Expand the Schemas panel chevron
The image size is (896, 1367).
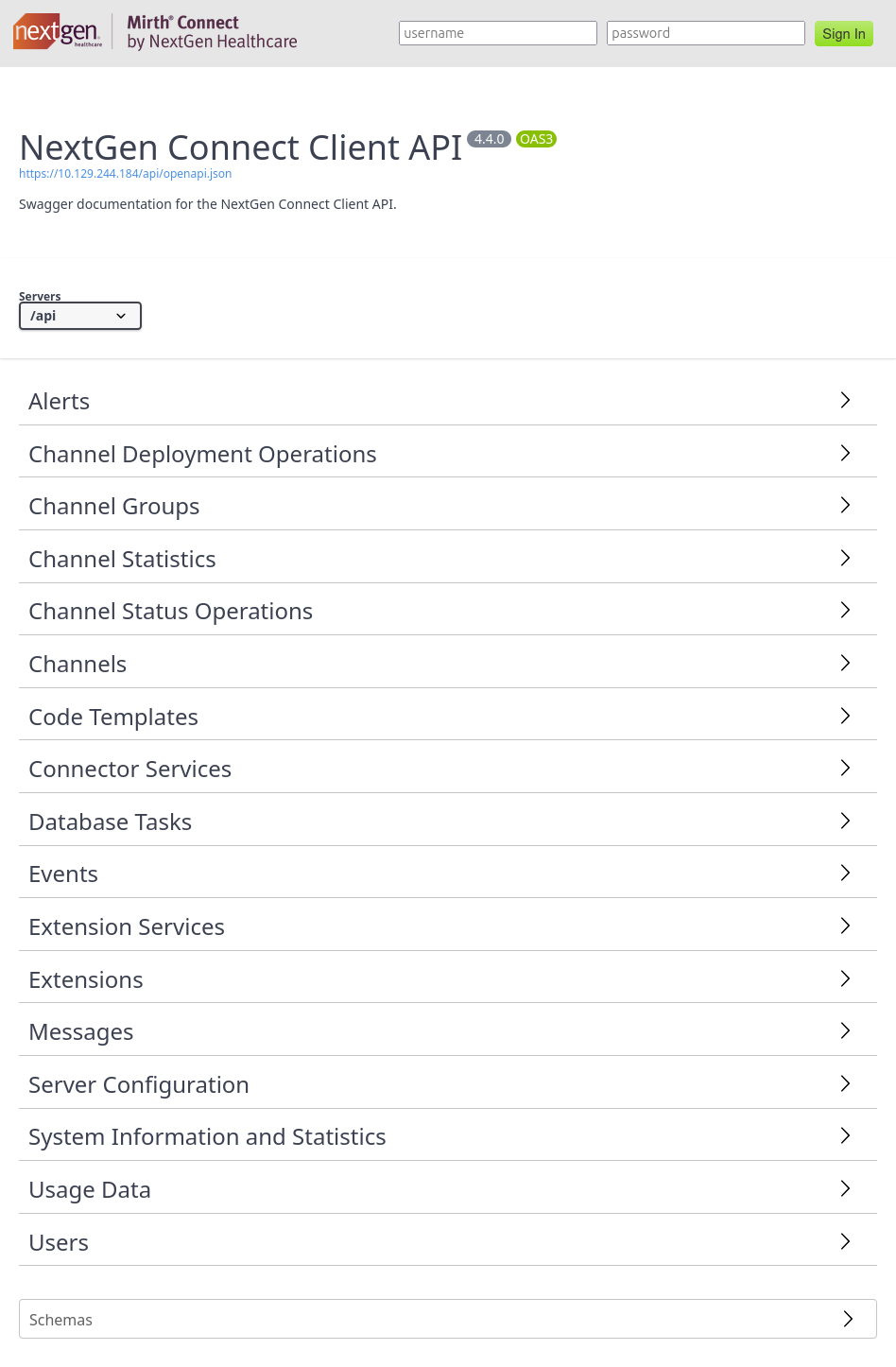click(848, 1319)
